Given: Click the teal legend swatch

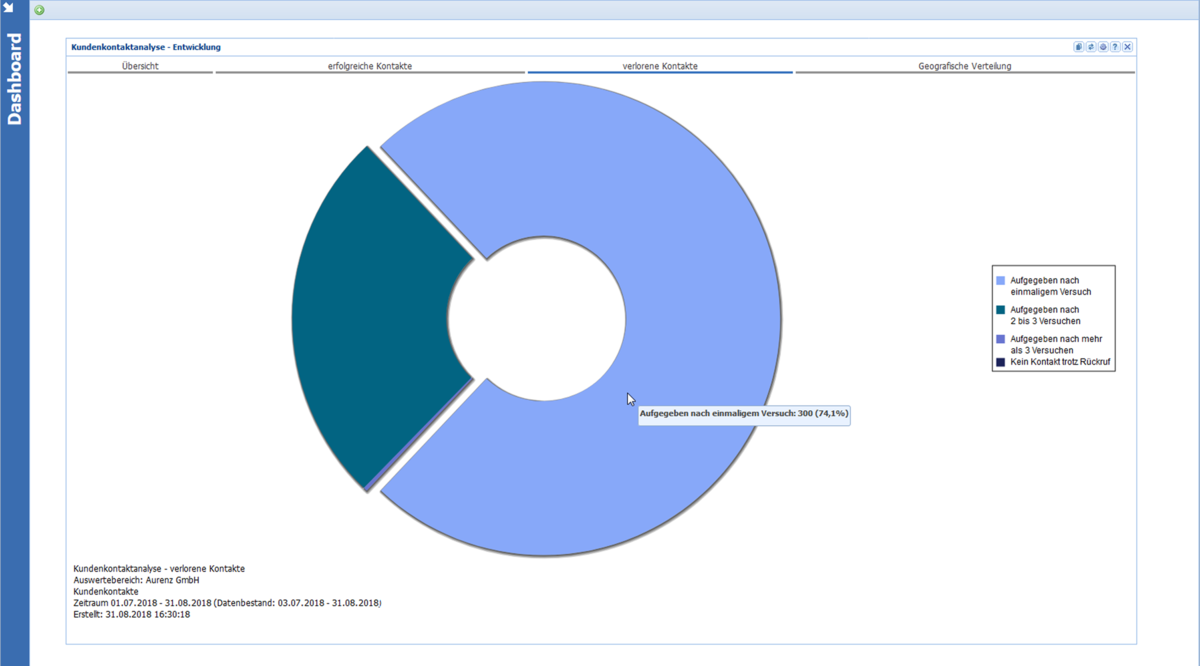Looking at the screenshot, I should (1000, 310).
